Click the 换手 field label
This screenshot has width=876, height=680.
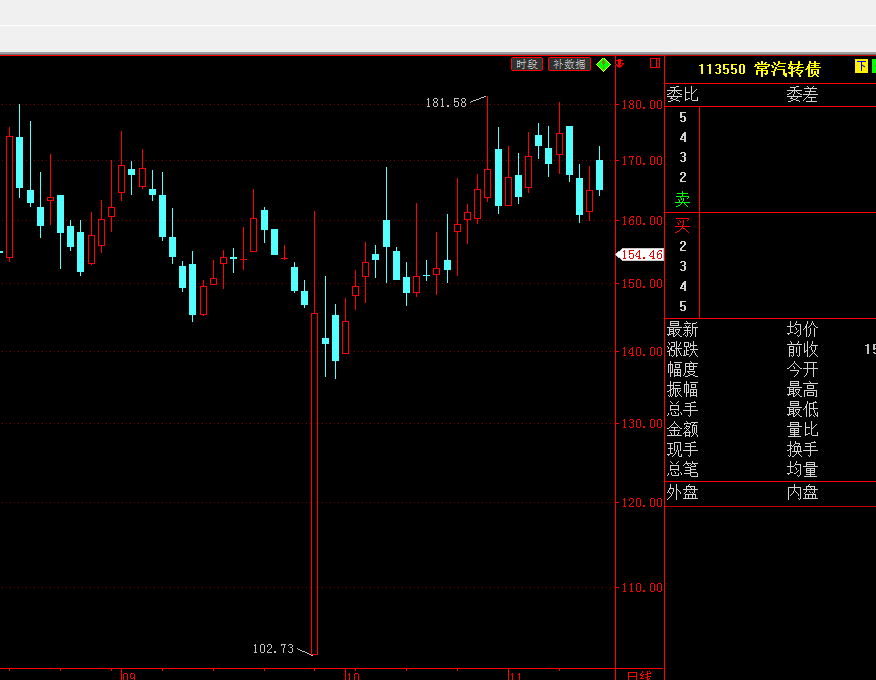[x=802, y=449]
